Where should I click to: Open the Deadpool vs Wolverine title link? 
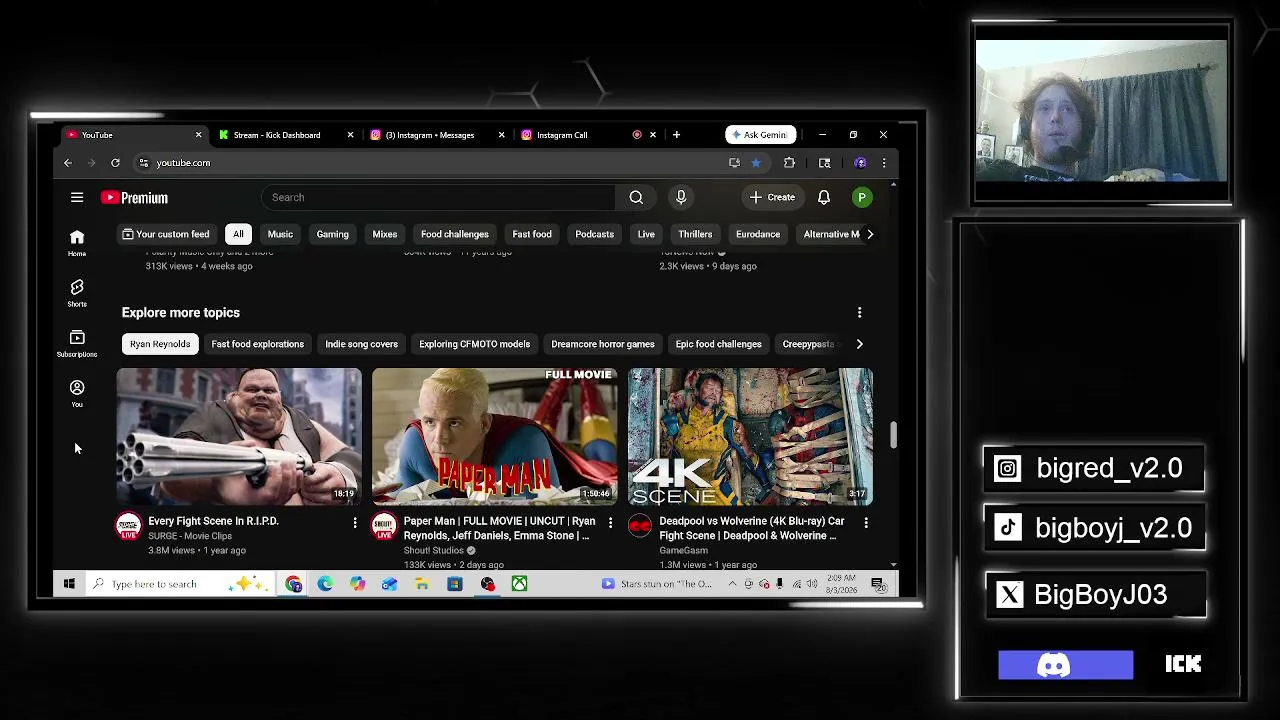(752, 528)
